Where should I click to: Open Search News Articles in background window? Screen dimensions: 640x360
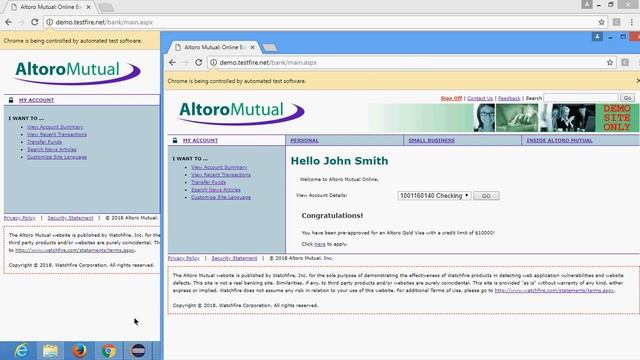click(x=52, y=149)
